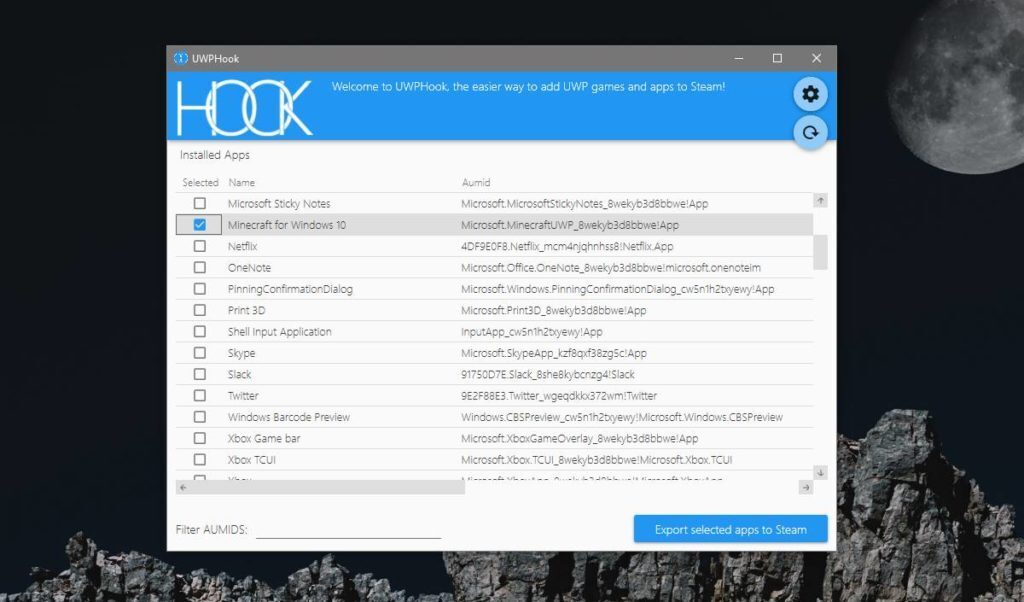Check Xbox Game bar
Screen dimensions: 1024x602
tap(199, 438)
